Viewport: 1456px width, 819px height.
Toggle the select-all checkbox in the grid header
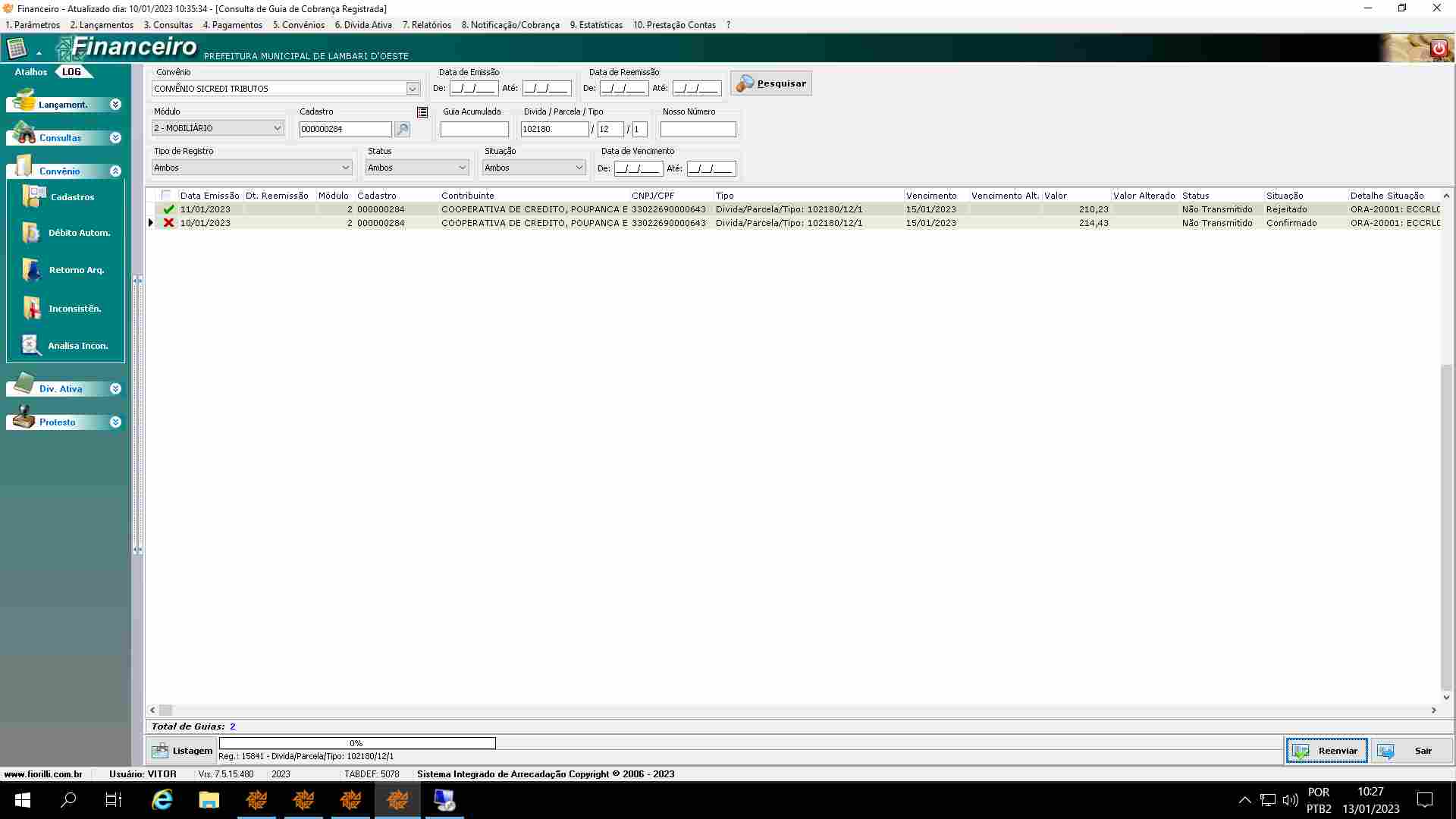coord(166,196)
